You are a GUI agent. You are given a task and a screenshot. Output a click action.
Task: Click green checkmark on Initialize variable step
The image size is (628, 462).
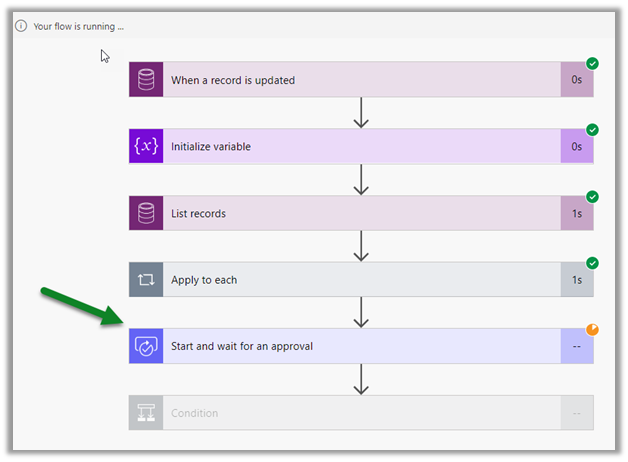(592, 130)
